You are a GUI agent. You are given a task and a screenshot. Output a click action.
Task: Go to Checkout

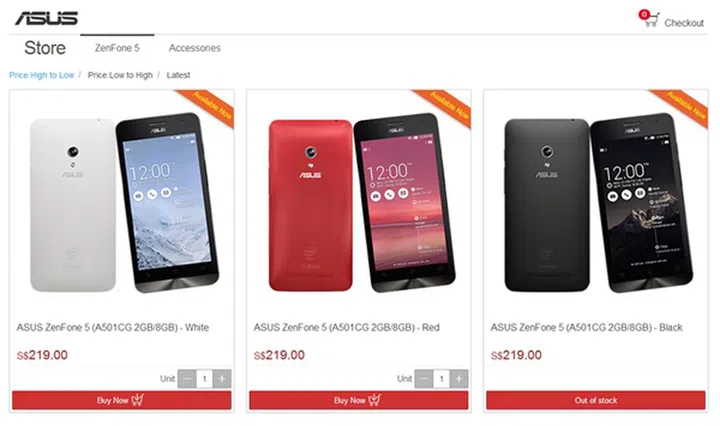pyautogui.click(x=684, y=23)
